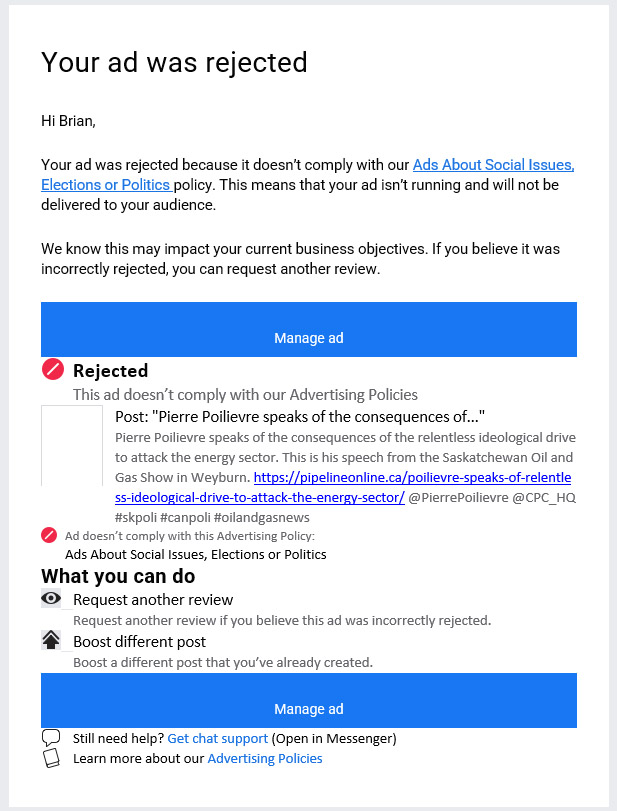Screen dimensions: 617x811
Task: Click the small red icon beside "Ad doesn't comply"
Action: [x=49, y=535]
